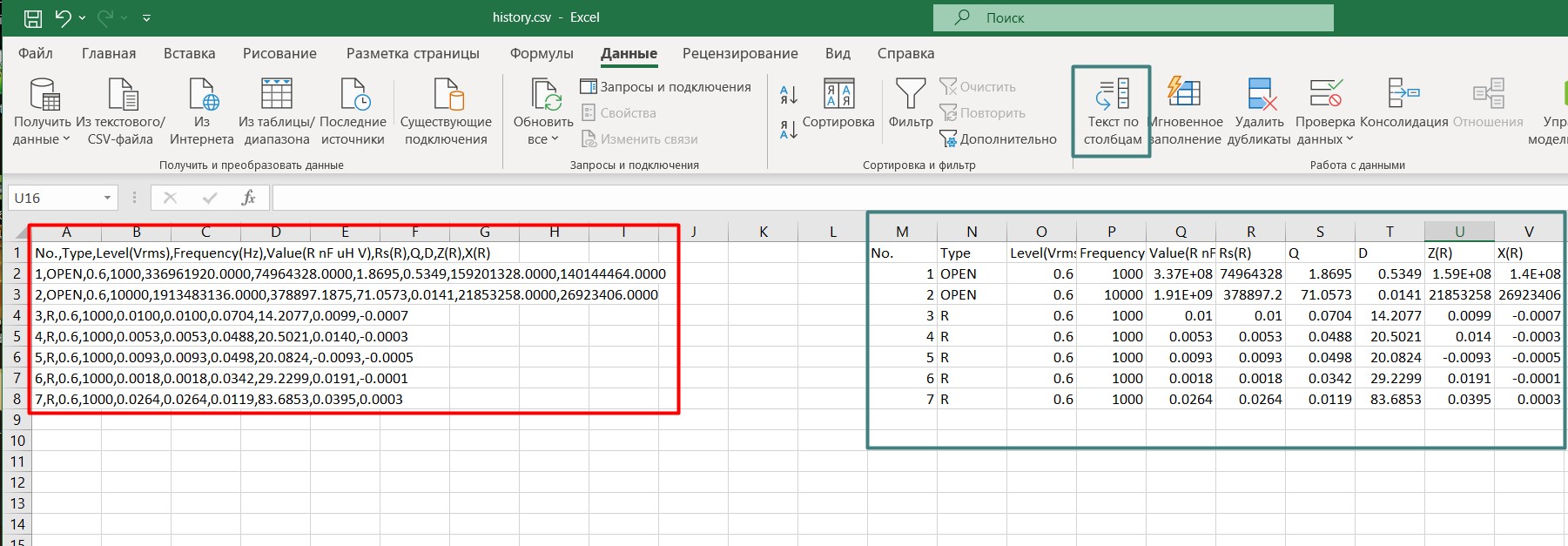Screen dimensions: 1568x546
Task: Click the Remove Duplicates icon
Action: [1260, 94]
